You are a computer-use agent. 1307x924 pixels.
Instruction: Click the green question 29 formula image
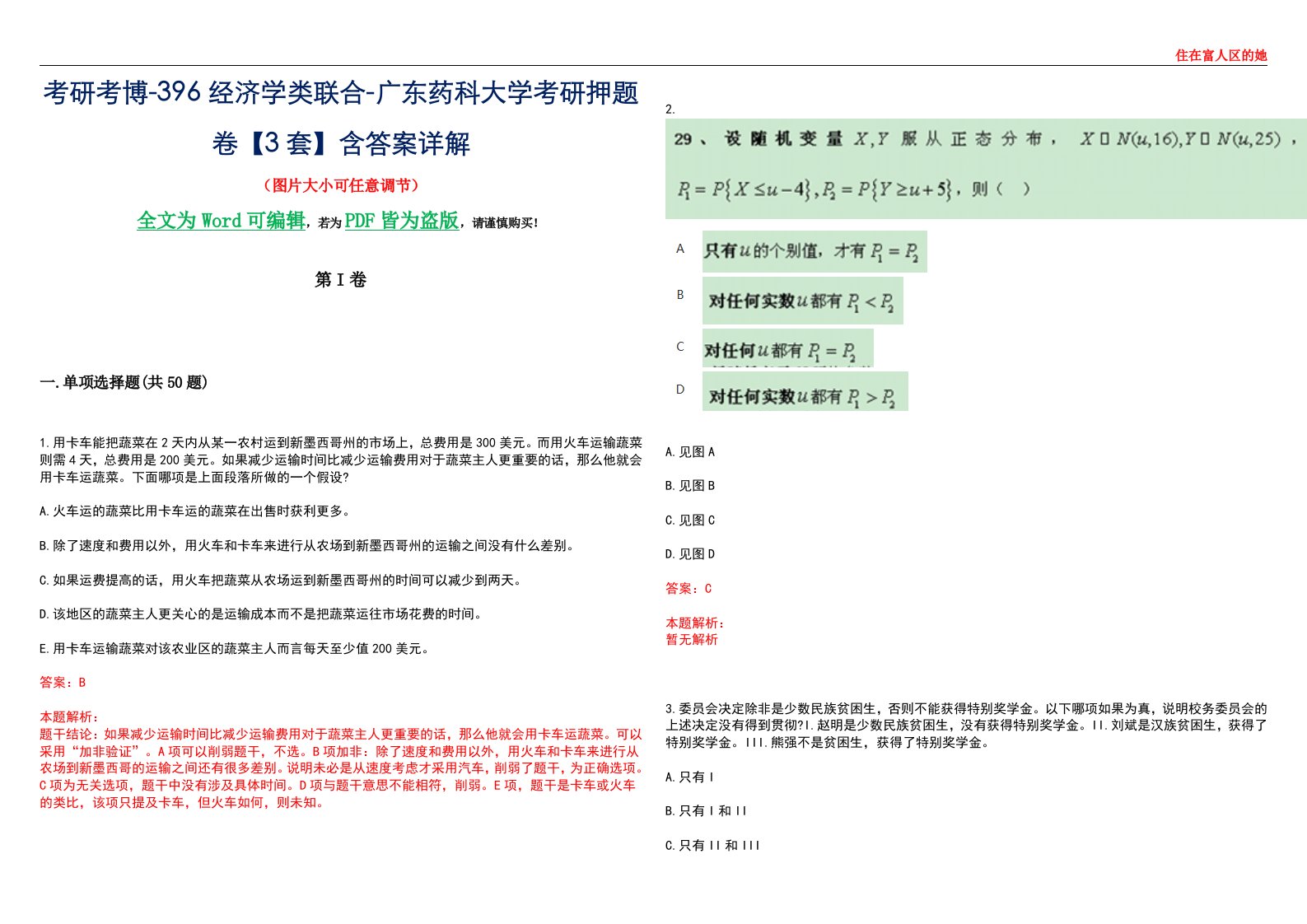[x=986, y=170]
